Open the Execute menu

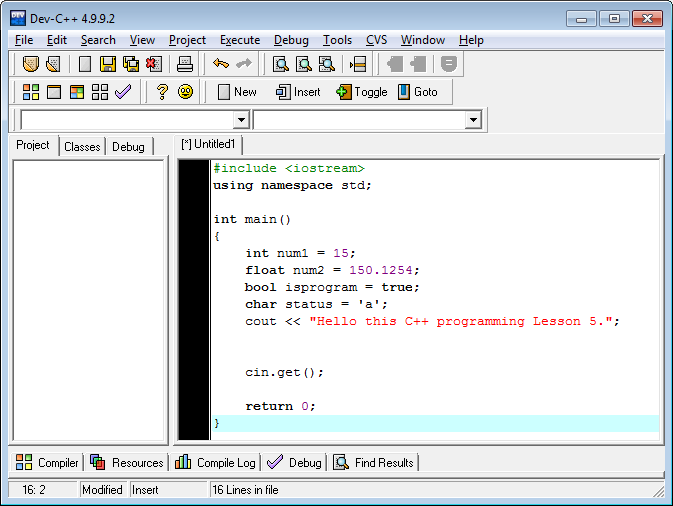[240, 40]
